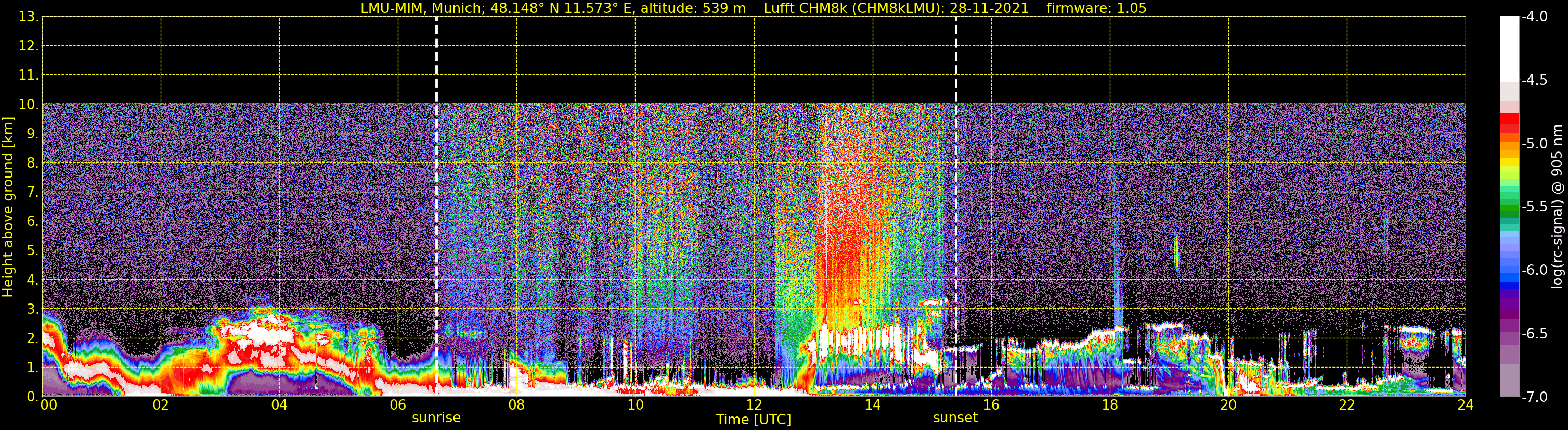This screenshot has width=1568, height=430.
Task: Click the "firmware: 1.05" text in the title
Action: pyautogui.click(x=1096, y=8)
